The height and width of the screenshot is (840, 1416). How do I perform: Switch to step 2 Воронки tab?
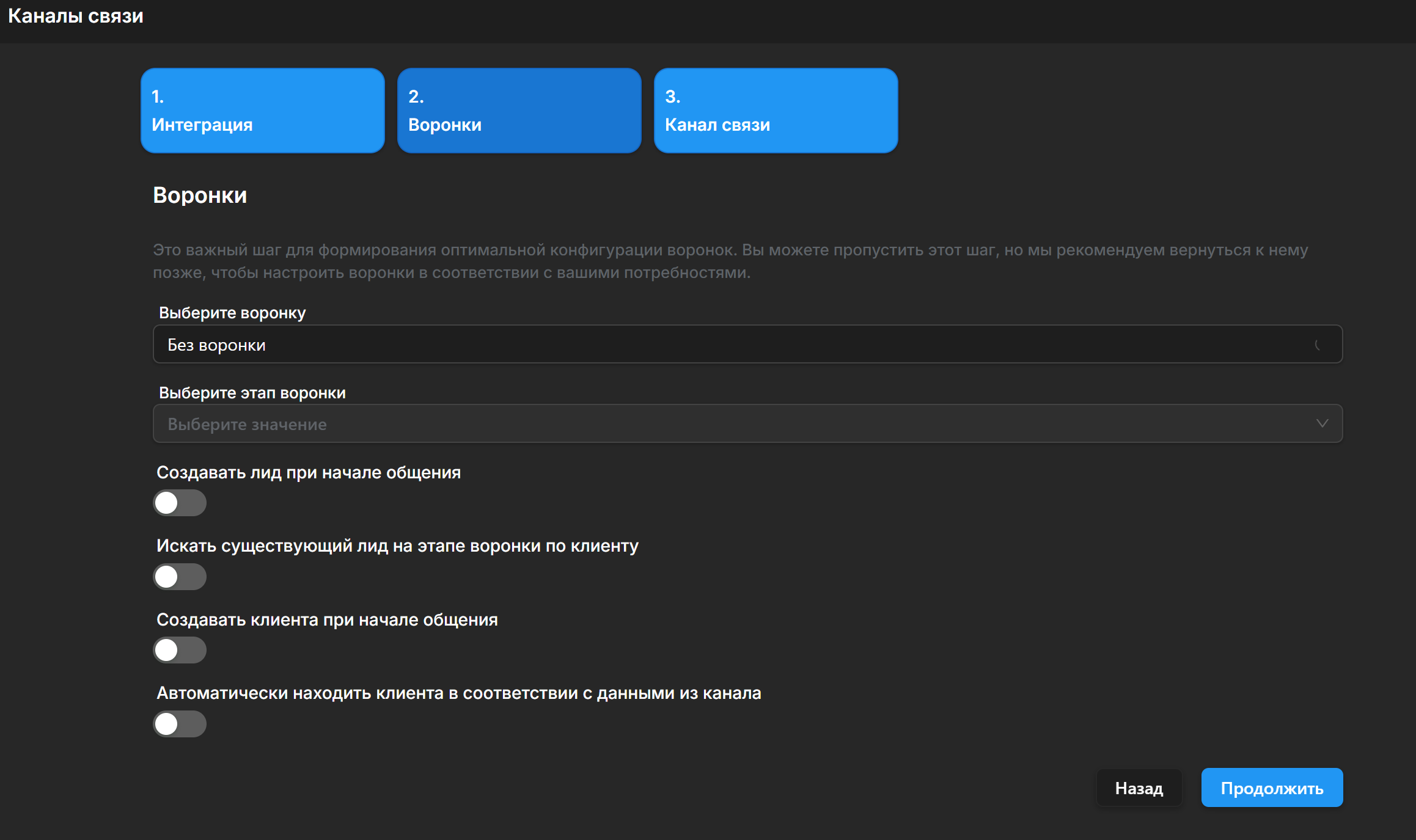(x=519, y=111)
